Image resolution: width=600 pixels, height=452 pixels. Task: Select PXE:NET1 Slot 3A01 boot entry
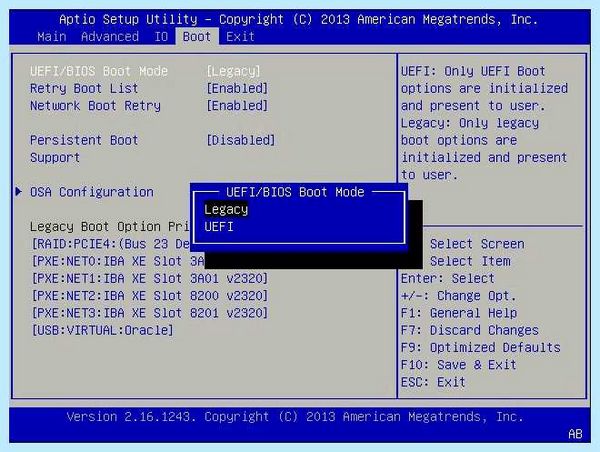click(x=150, y=279)
